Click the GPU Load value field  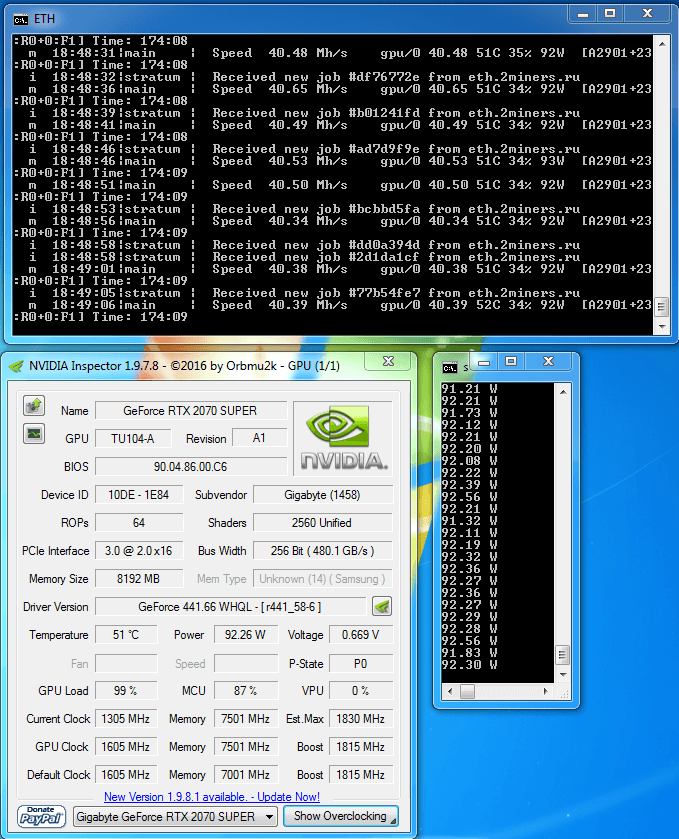click(x=125, y=691)
